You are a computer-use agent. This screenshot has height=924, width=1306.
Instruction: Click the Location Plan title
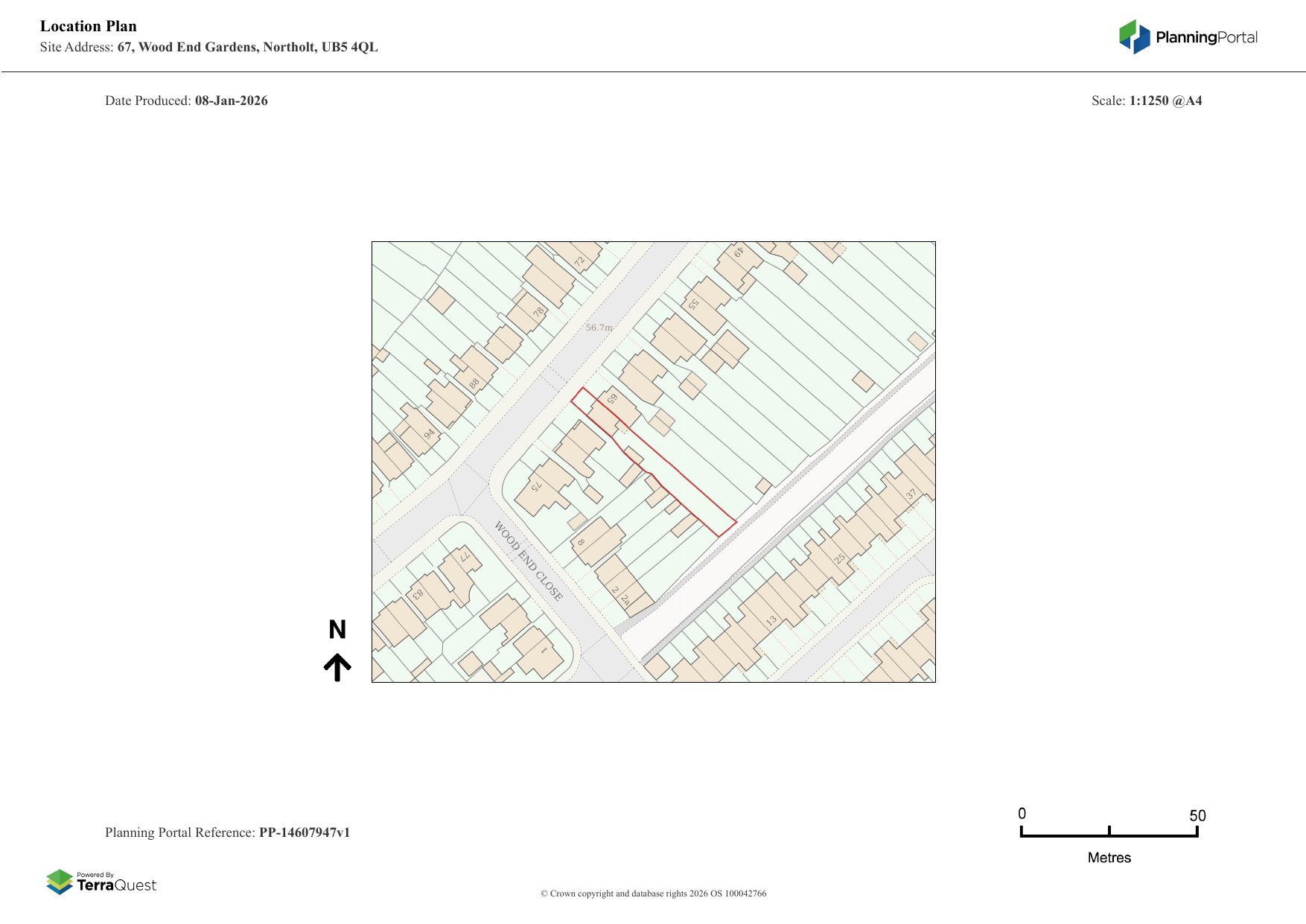coord(89,27)
